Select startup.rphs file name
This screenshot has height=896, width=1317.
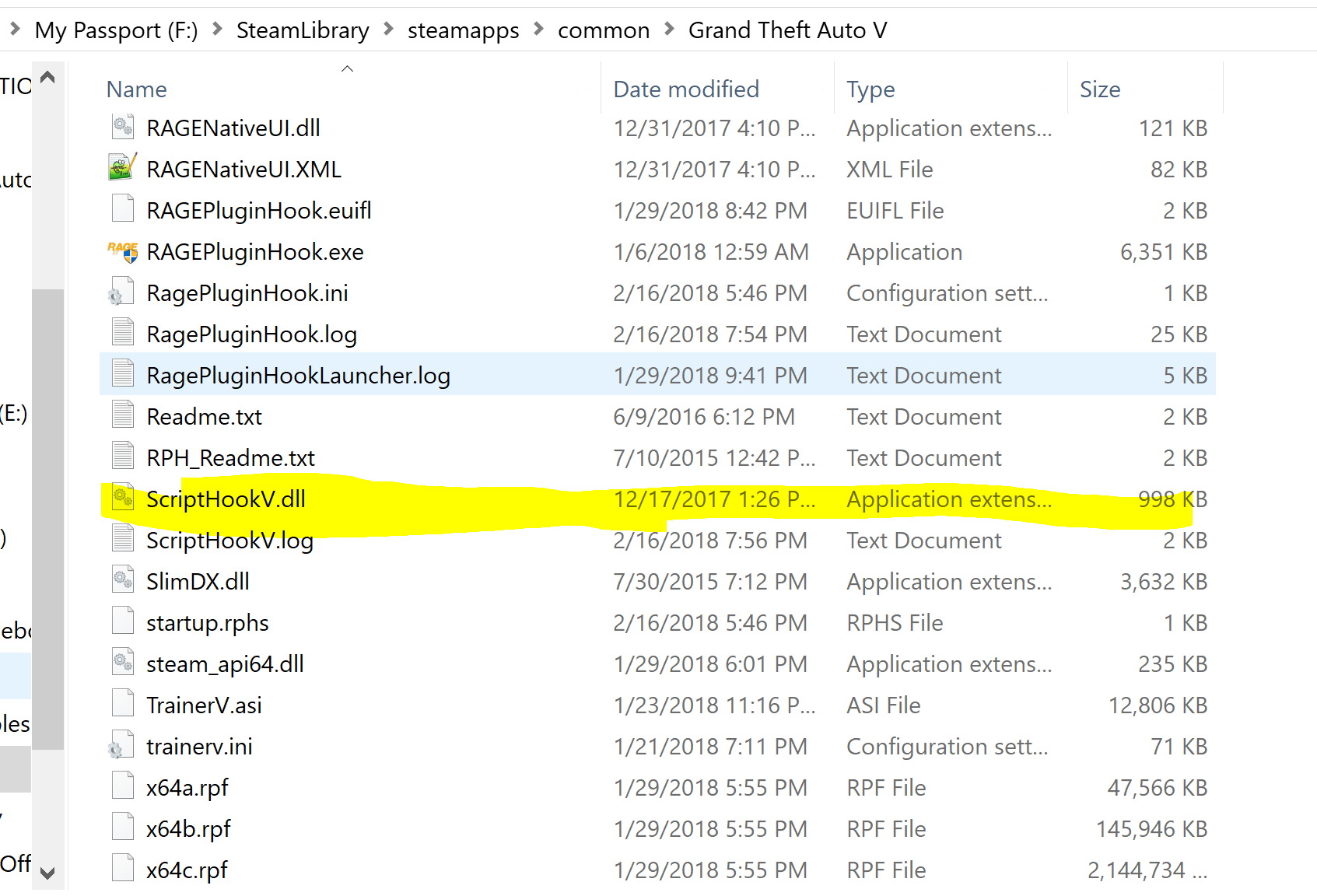[208, 622]
